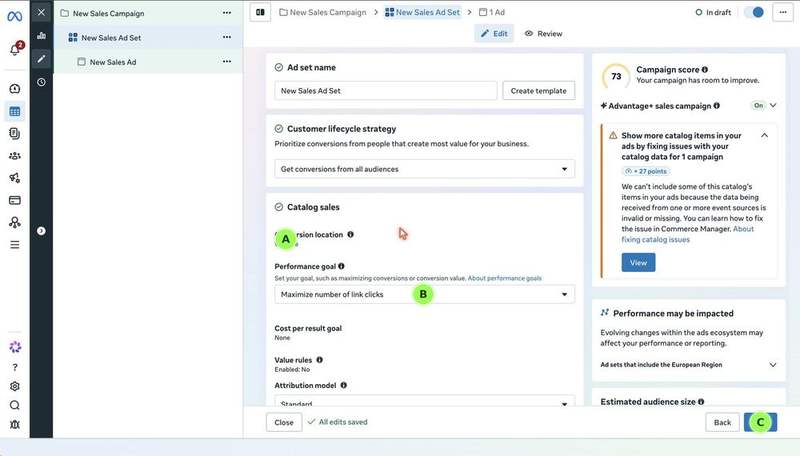Click the Cost per result goal text

click(x=308, y=328)
